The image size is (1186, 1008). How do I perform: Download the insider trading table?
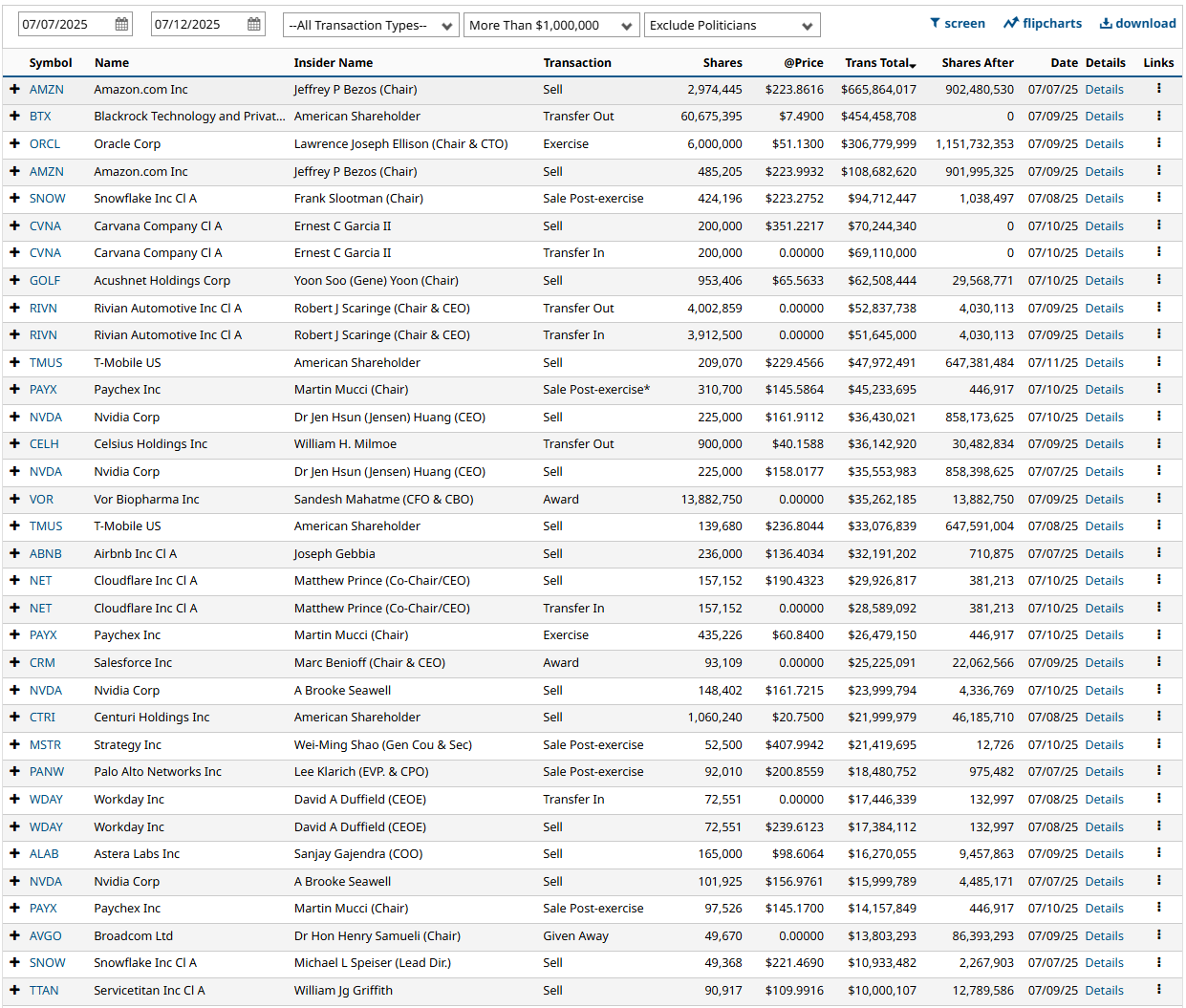tap(1137, 23)
